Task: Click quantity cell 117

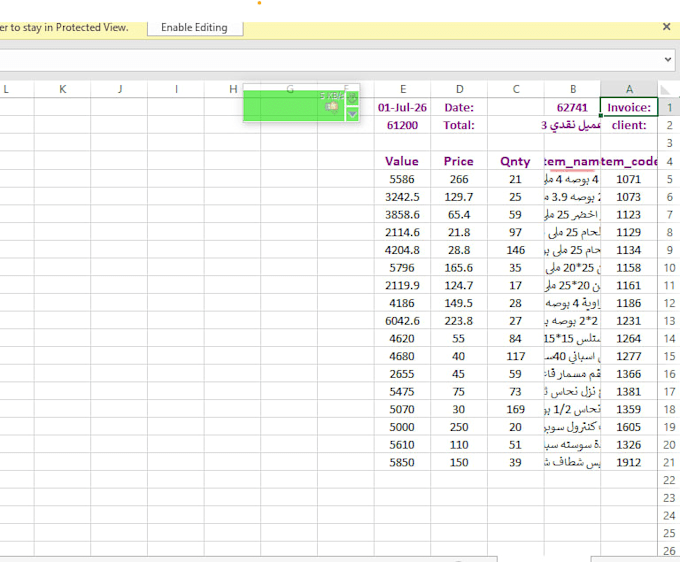Action: (x=516, y=356)
